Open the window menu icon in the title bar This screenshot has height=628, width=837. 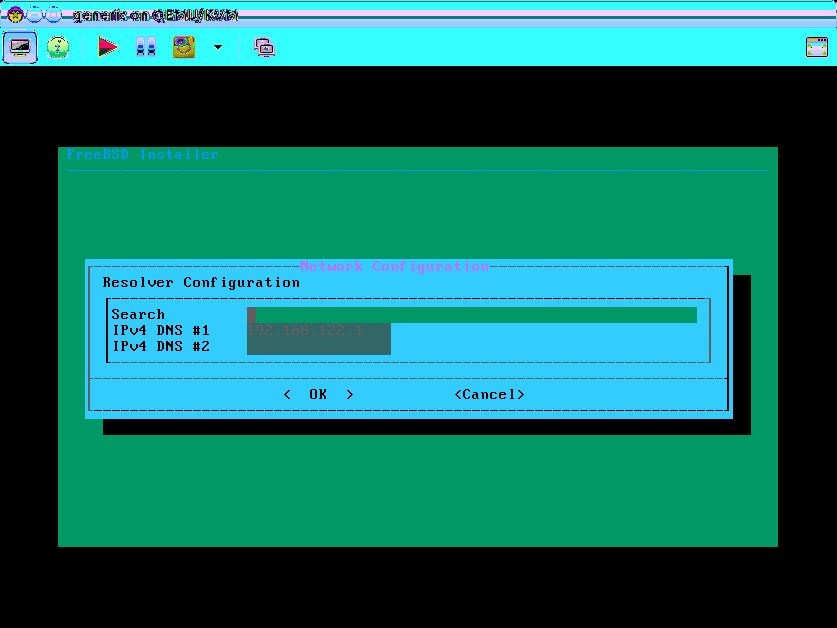coord(15,14)
